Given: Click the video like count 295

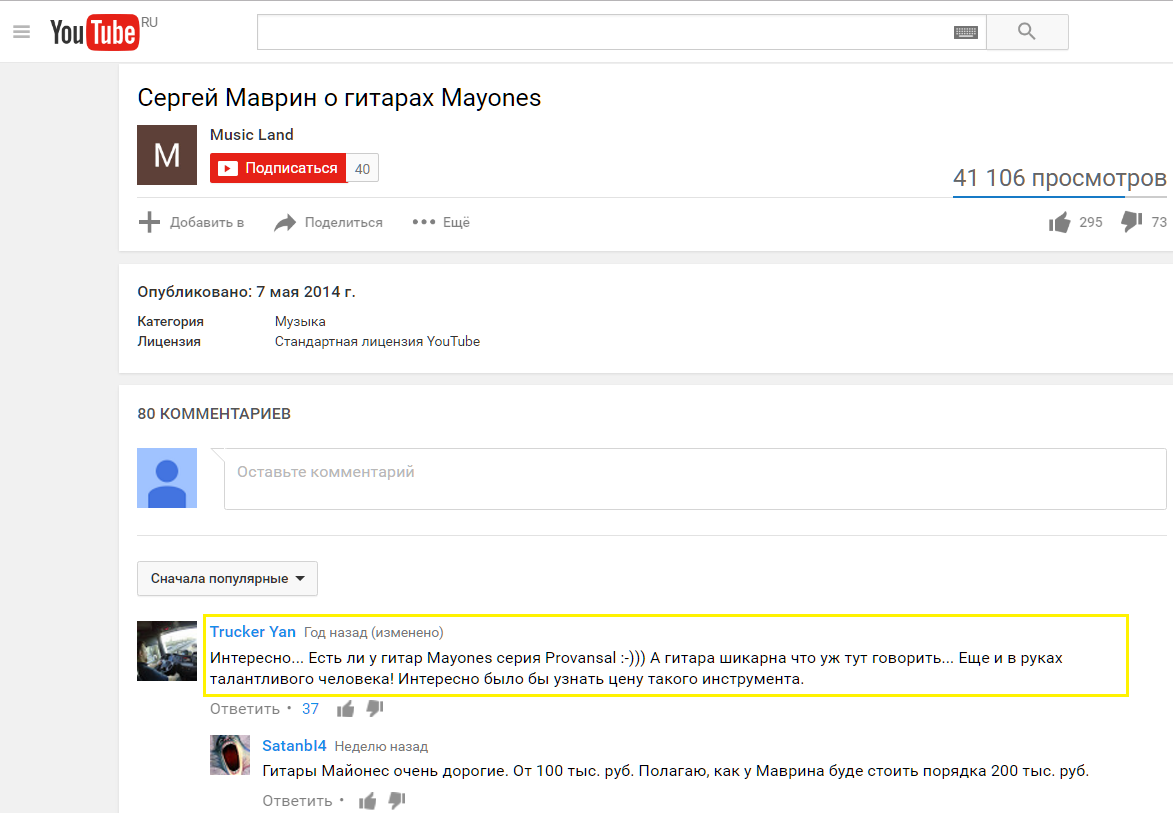Looking at the screenshot, I should click(1091, 222).
